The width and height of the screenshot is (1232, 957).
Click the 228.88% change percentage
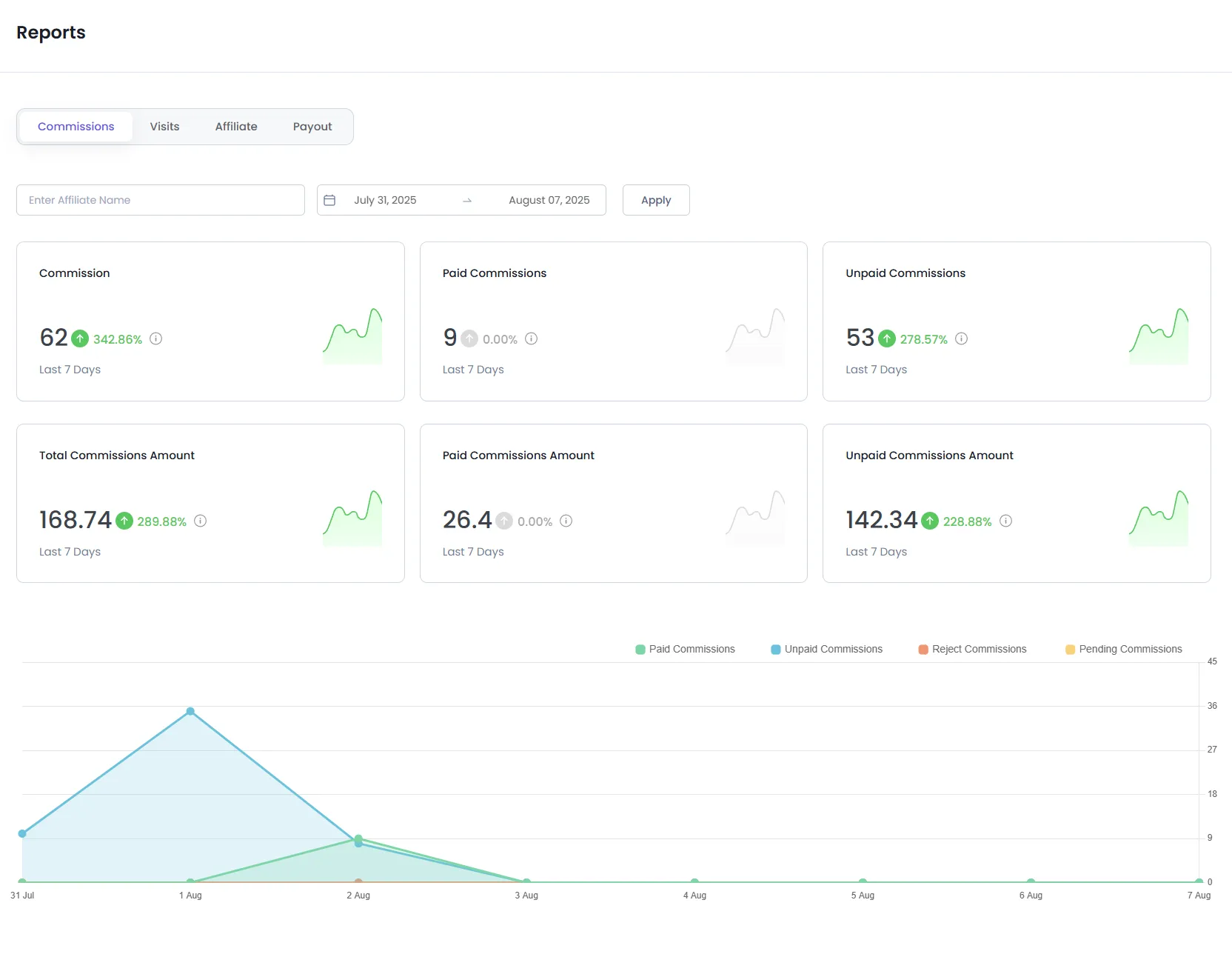pyautogui.click(x=968, y=521)
